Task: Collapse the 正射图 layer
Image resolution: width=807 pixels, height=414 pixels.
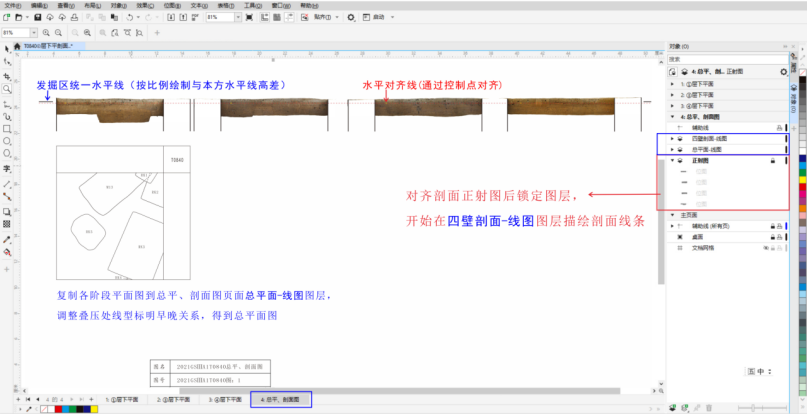Action: pos(670,160)
